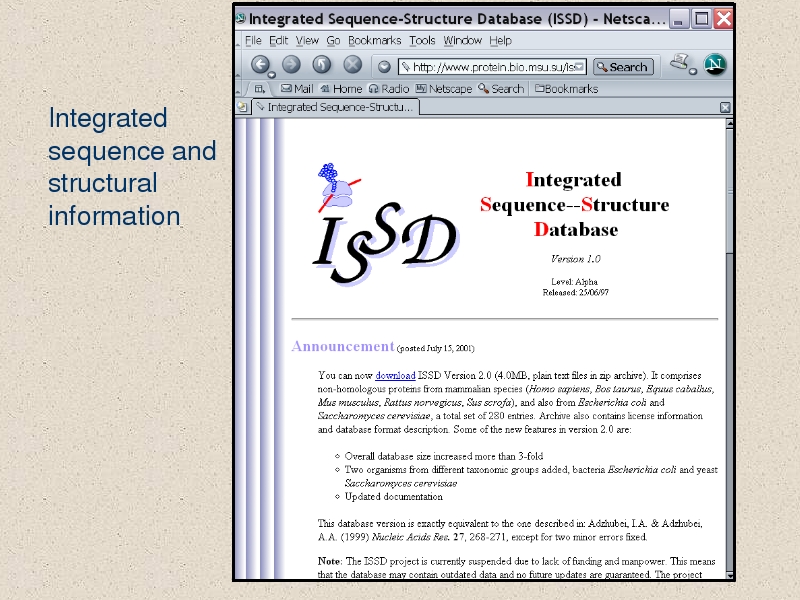800x600 pixels.
Task: Open the File menu
Action: click(x=253, y=40)
